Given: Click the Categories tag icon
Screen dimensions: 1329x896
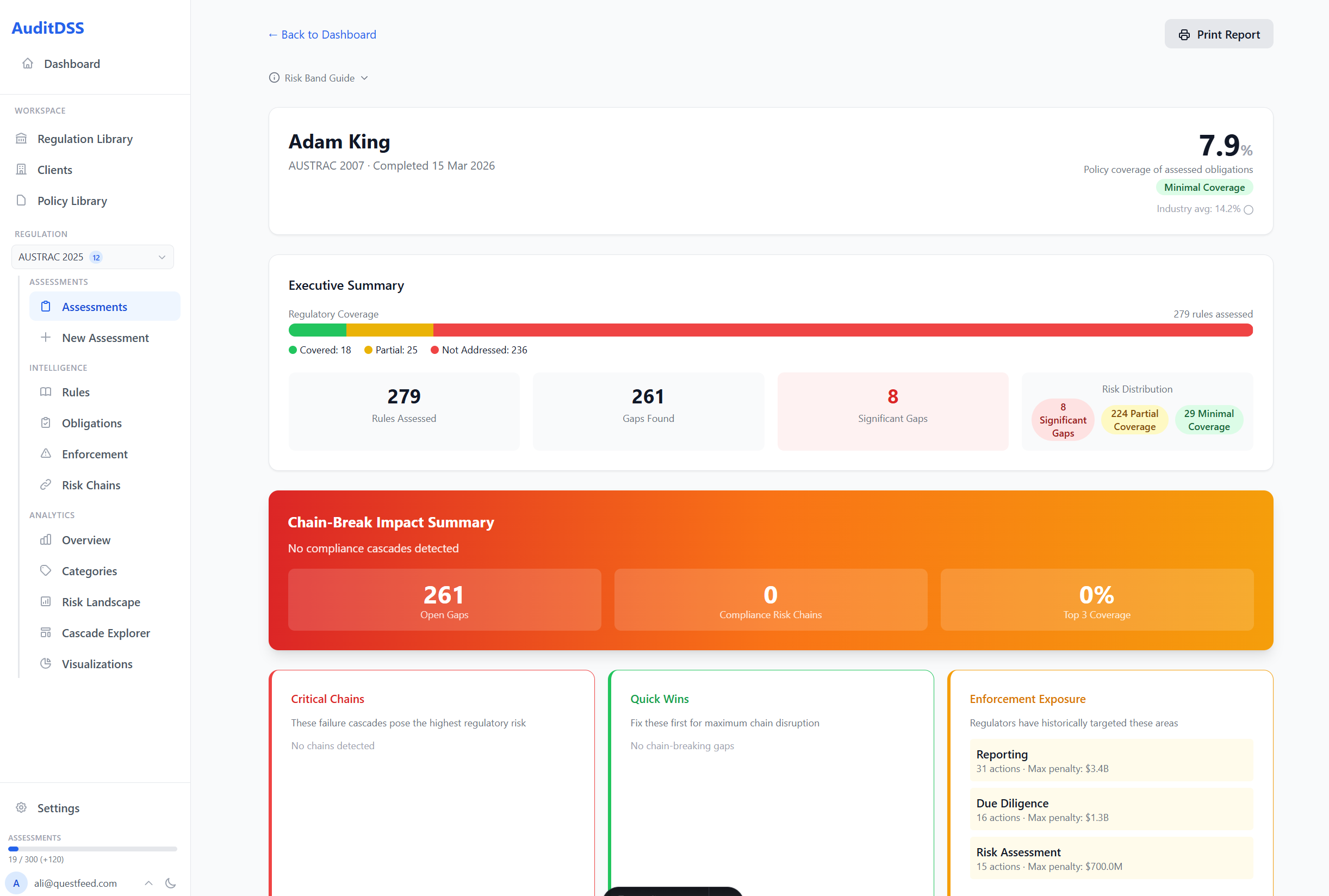Looking at the screenshot, I should pos(46,570).
